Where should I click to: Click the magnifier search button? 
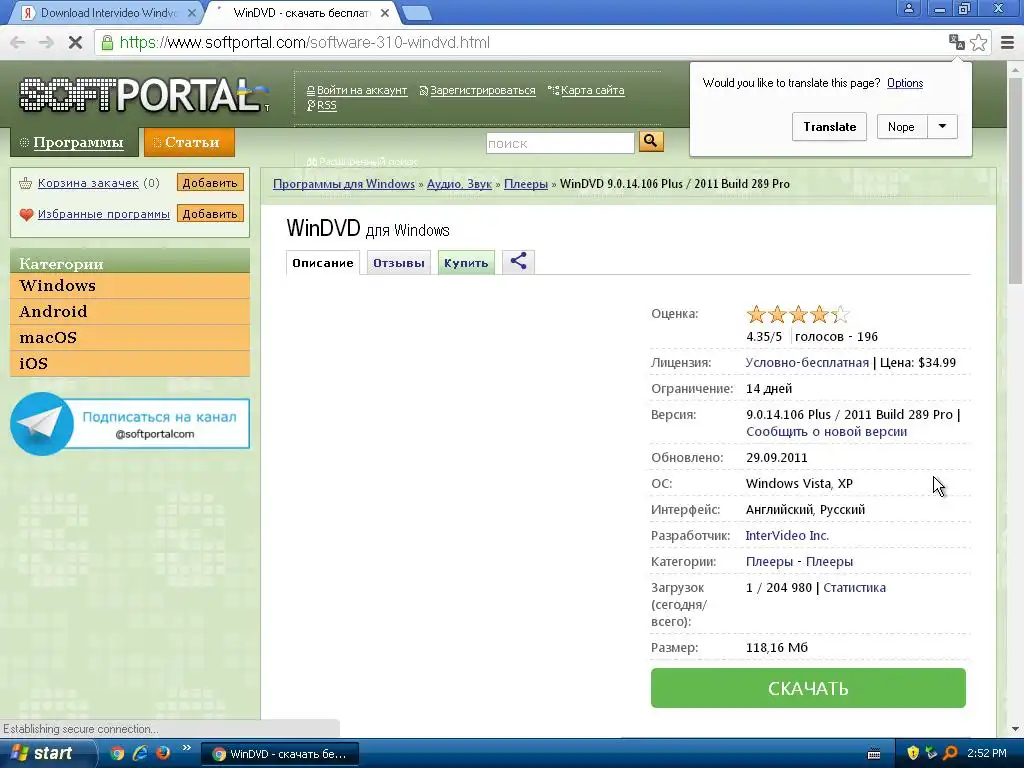(651, 141)
